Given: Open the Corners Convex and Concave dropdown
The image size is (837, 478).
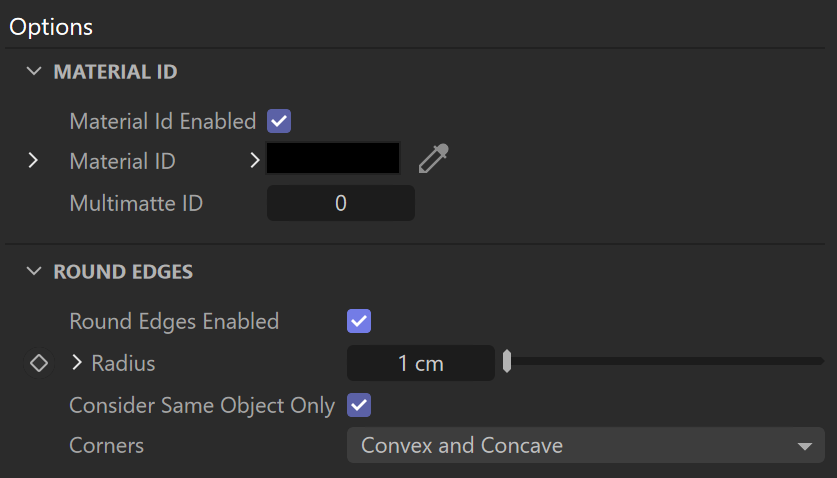Looking at the screenshot, I should pos(586,445).
